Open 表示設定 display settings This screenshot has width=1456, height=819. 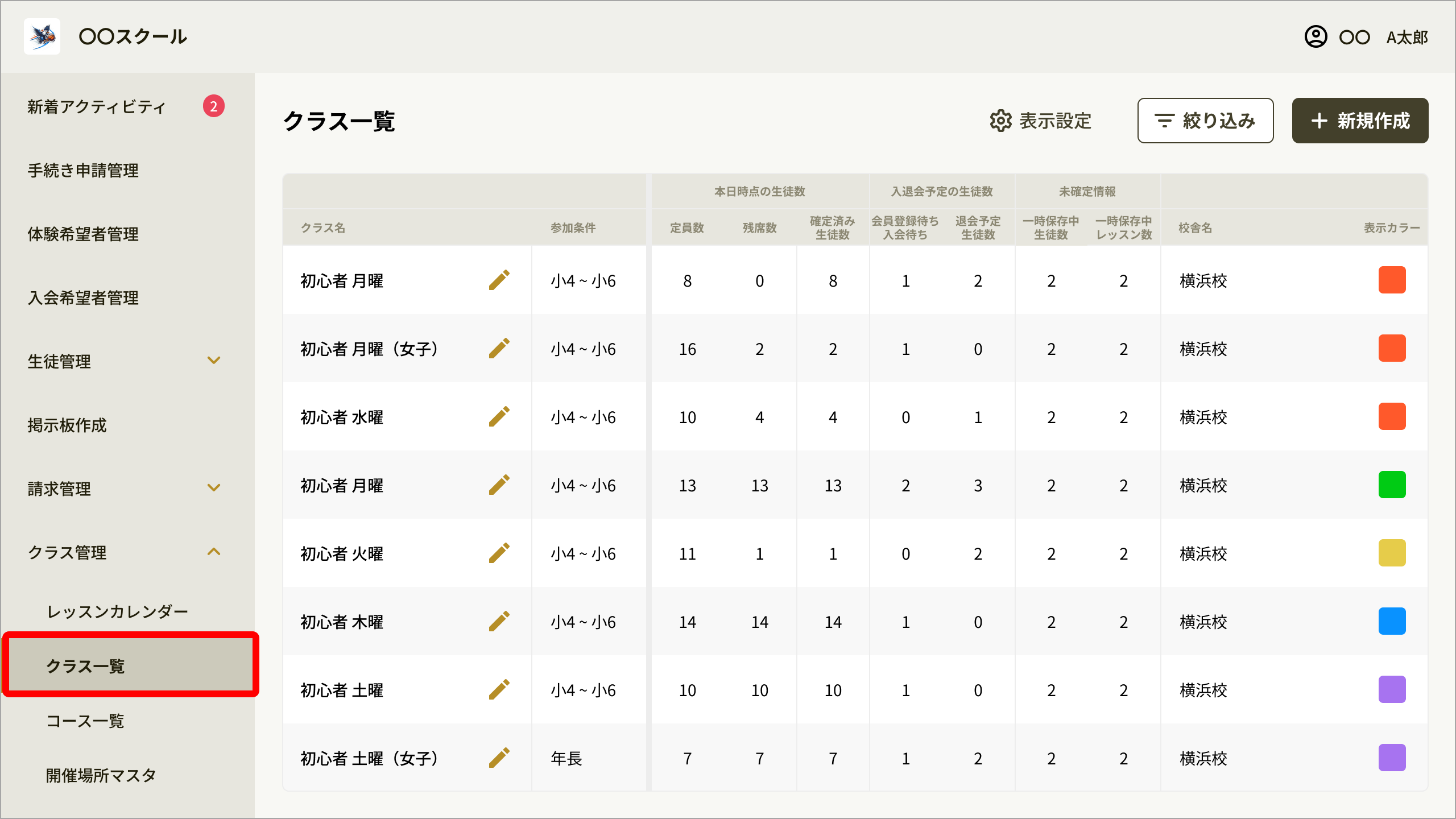[1040, 121]
